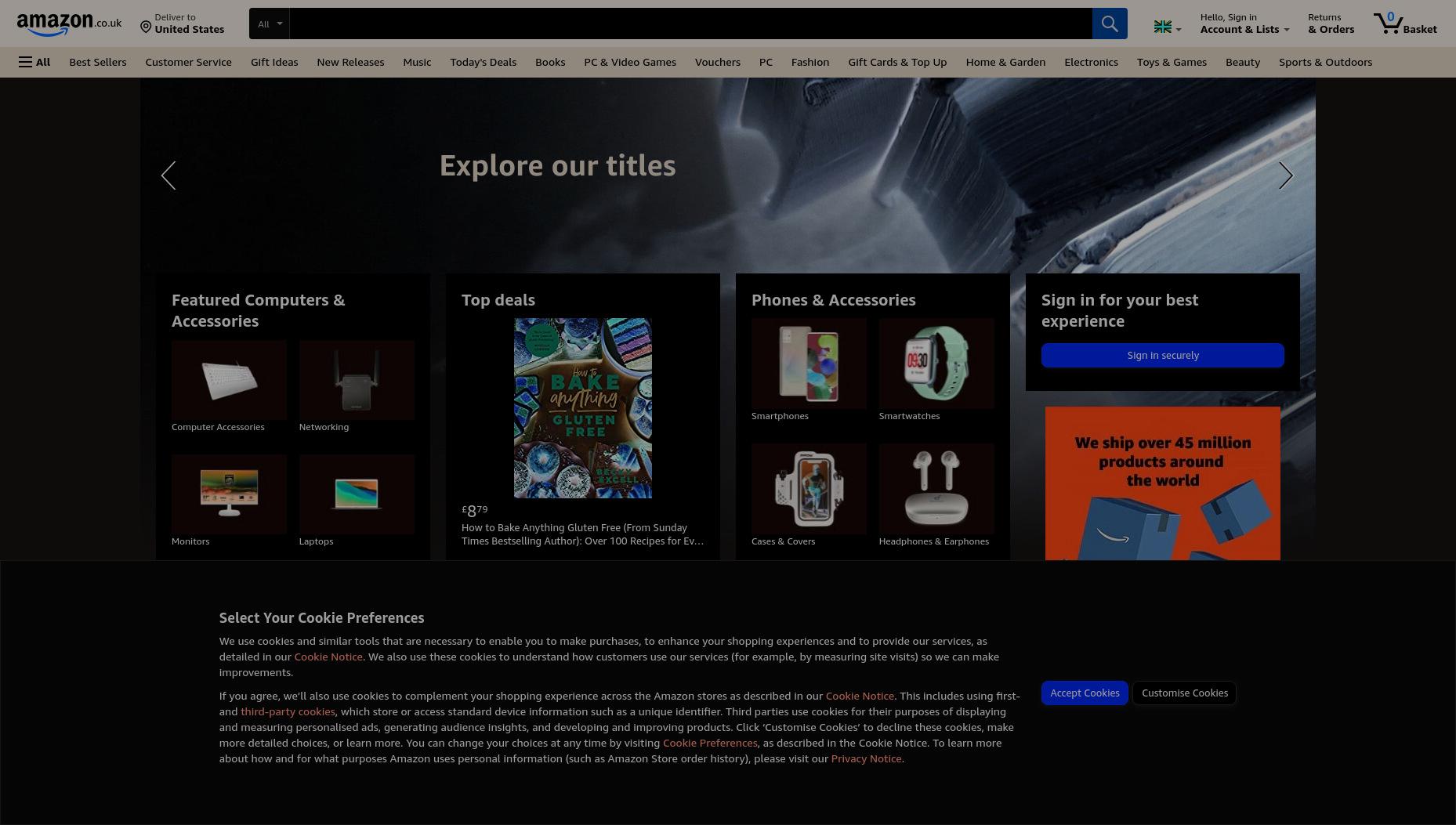
Task: Advance banner with right arrow
Action: 1286,175
